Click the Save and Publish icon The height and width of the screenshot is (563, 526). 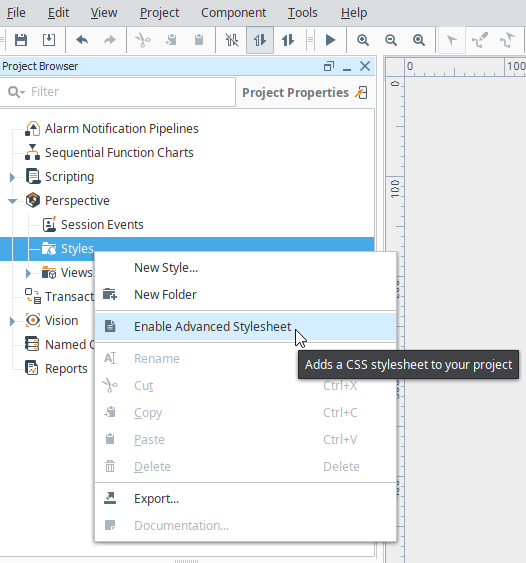coord(49,40)
